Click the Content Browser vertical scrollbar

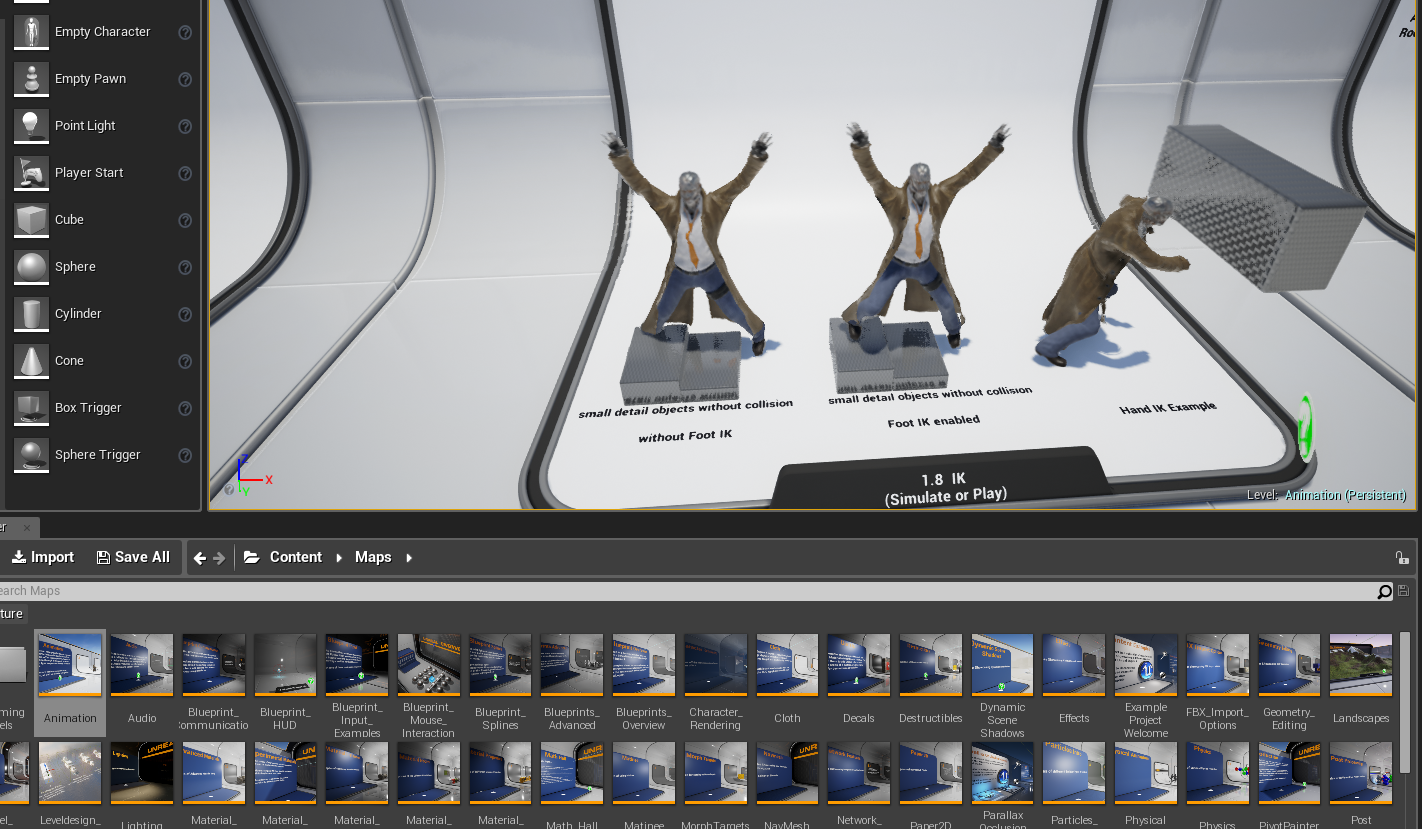coord(1405,702)
